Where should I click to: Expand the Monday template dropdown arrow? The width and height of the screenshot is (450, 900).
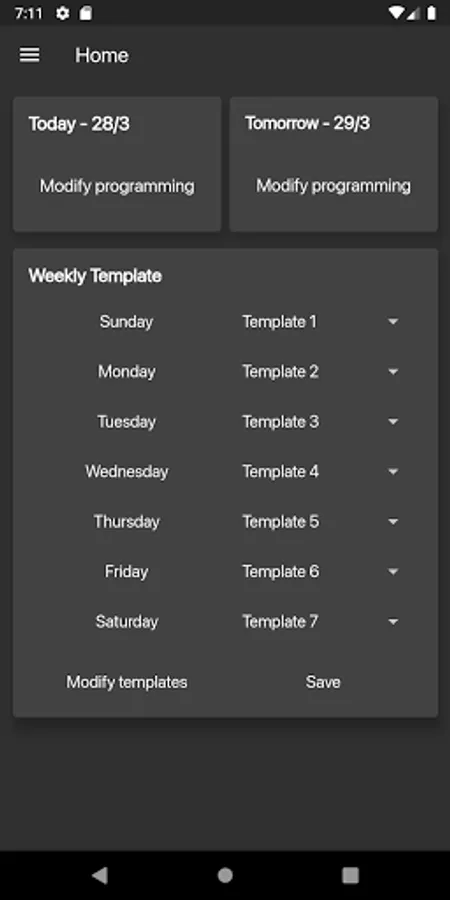point(393,372)
